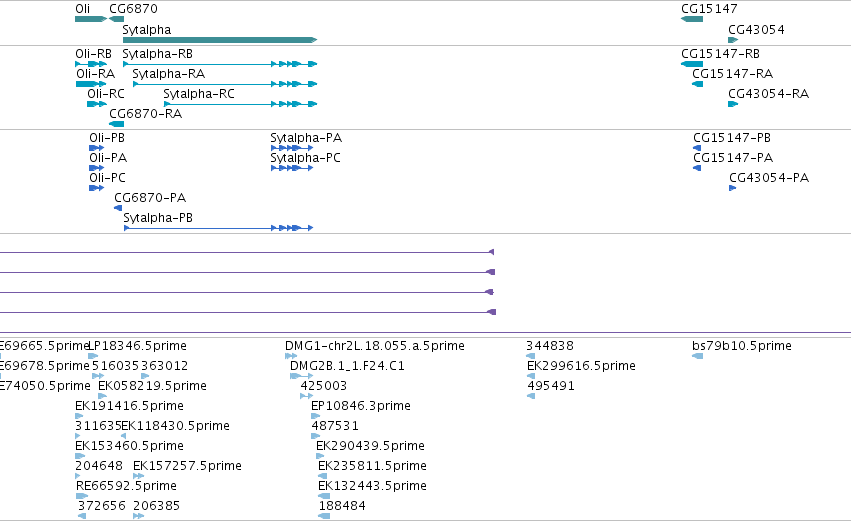The height and width of the screenshot is (521, 851).
Task: Click the Oli gene arrow feature
Action: 91,19
